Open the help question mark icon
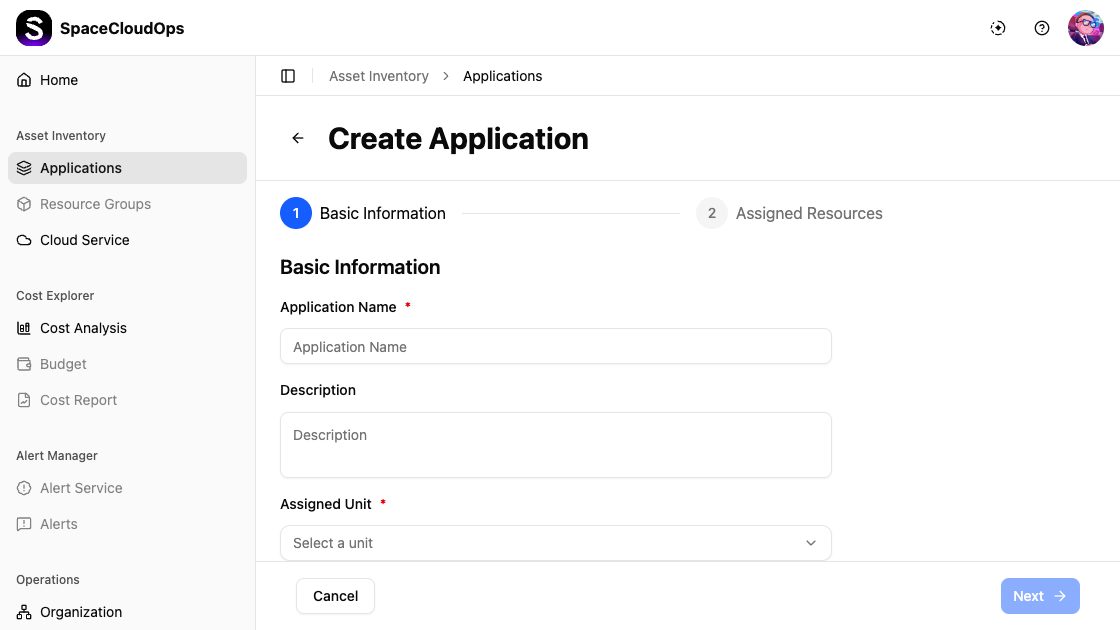The height and width of the screenshot is (630, 1120). click(x=1042, y=28)
